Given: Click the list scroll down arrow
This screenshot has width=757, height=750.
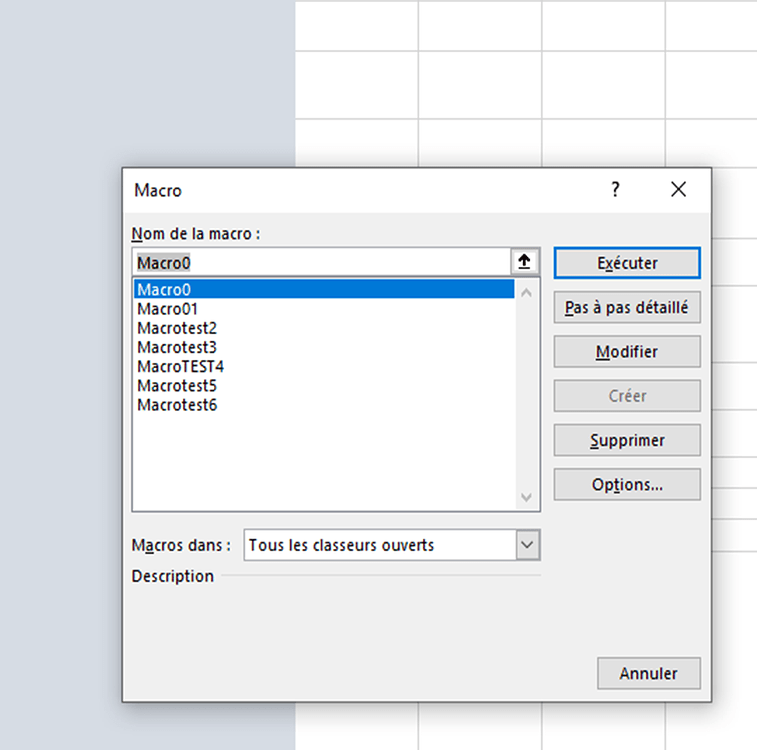Looking at the screenshot, I should coord(526,497).
